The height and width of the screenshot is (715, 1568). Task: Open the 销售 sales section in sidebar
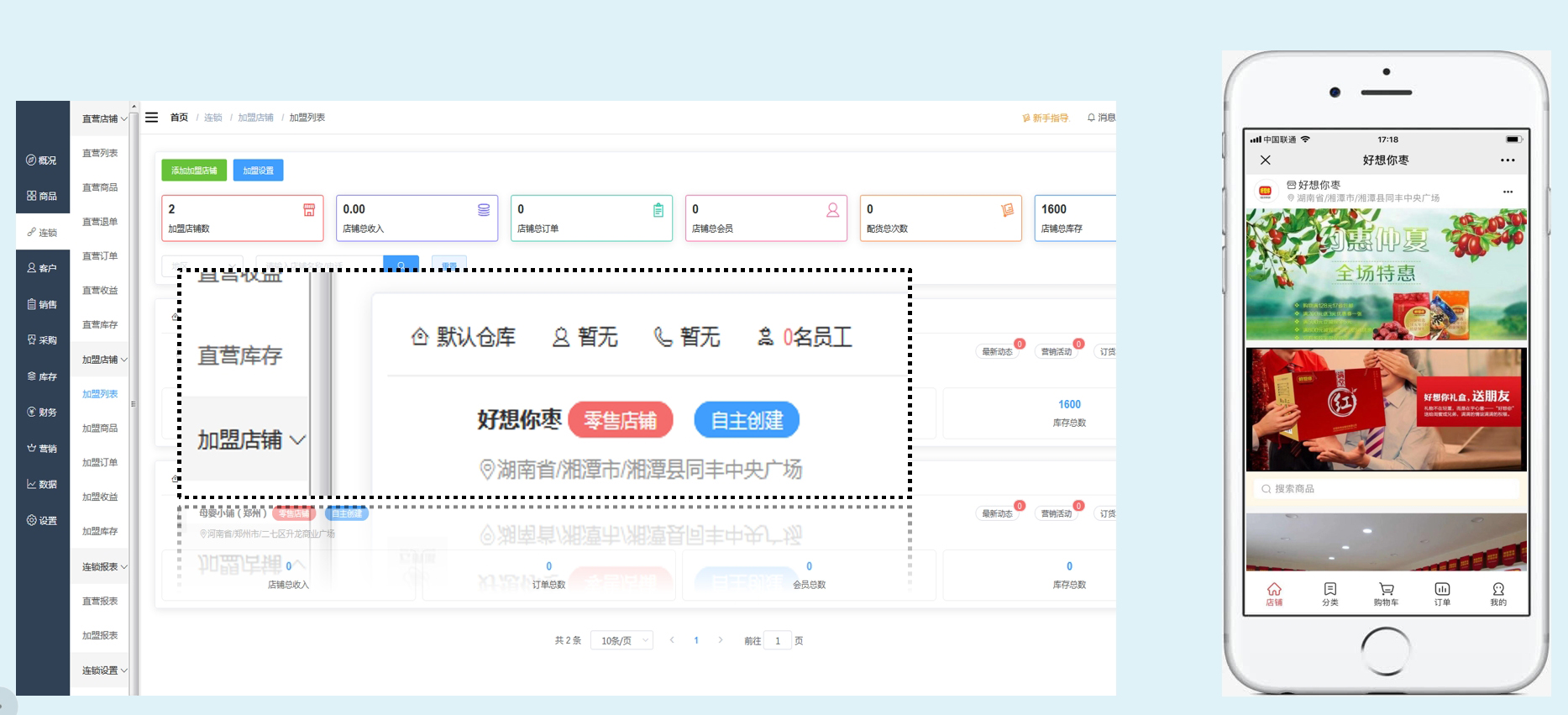pyautogui.click(x=42, y=304)
